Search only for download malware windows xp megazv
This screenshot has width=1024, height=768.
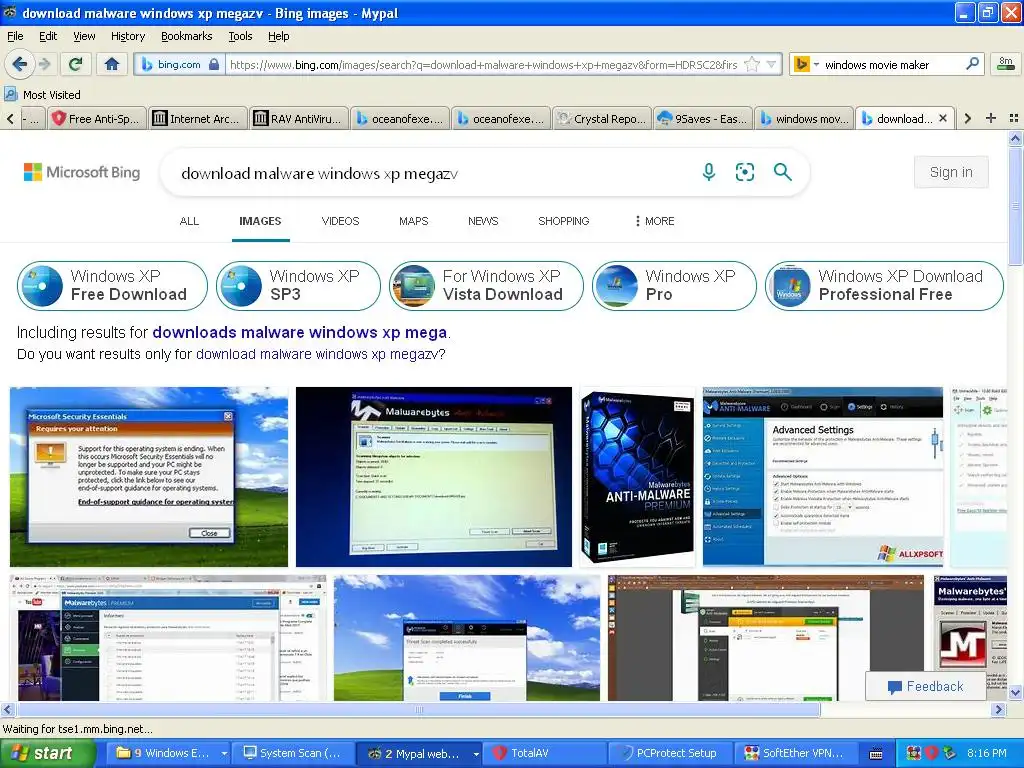(317, 355)
